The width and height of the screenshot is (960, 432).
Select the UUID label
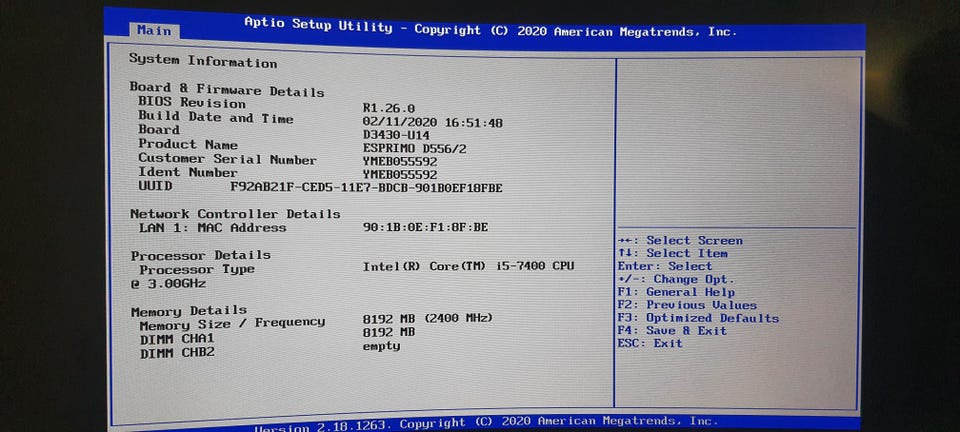156,186
